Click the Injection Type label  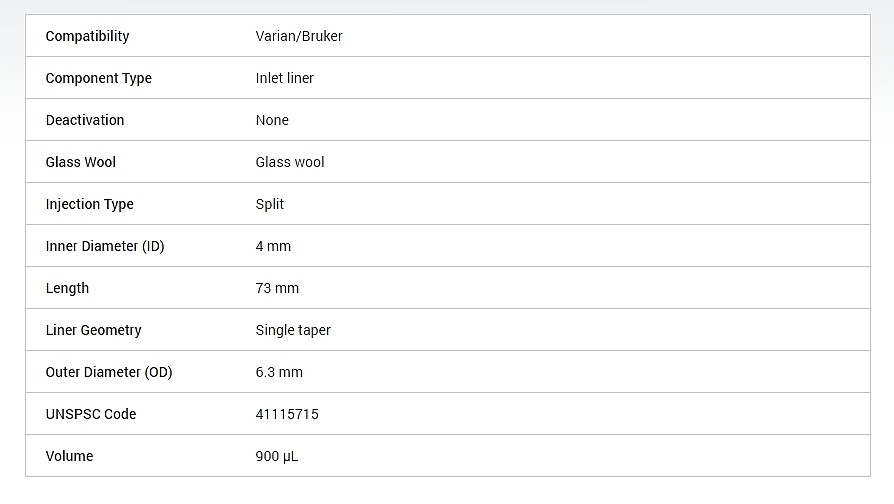click(x=90, y=205)
